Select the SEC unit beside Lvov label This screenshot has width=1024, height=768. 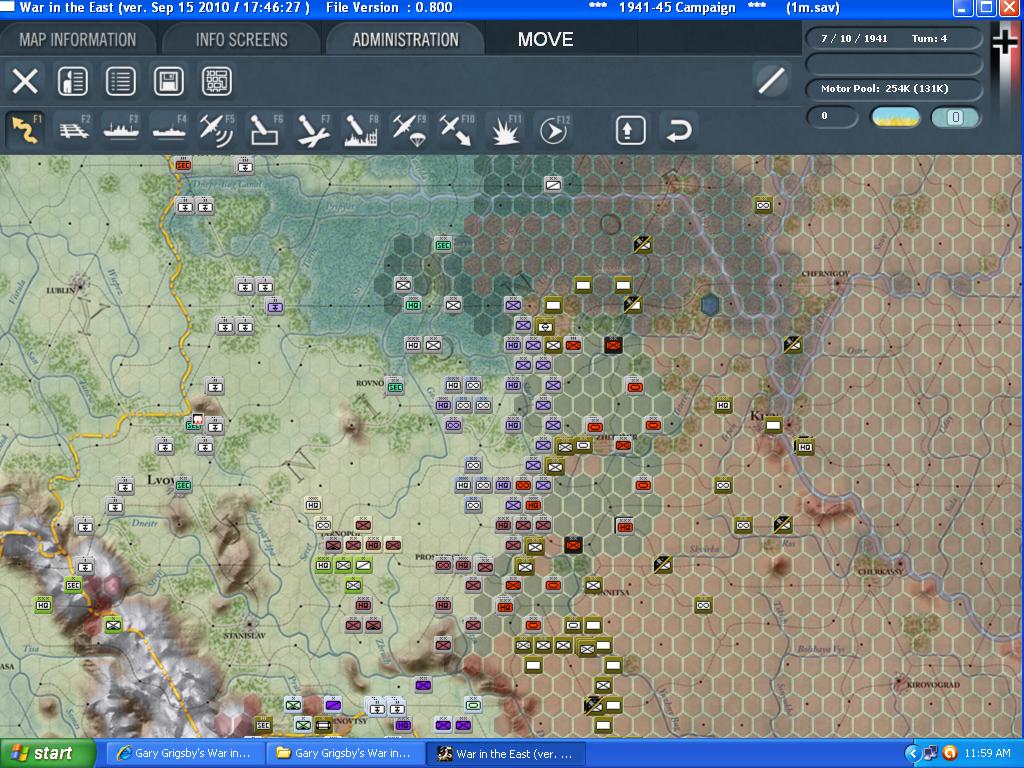click(x=184, y=485)
